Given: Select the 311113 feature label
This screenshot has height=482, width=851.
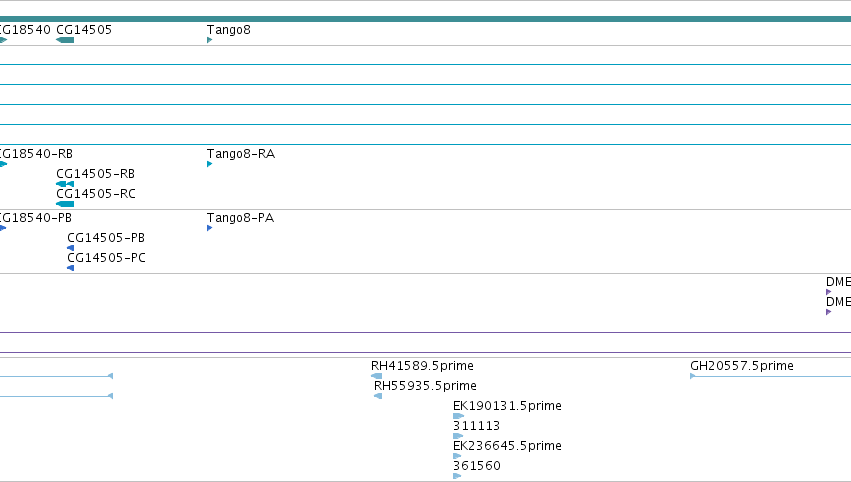Looking at the screenshot, I should tap(477, 426).
